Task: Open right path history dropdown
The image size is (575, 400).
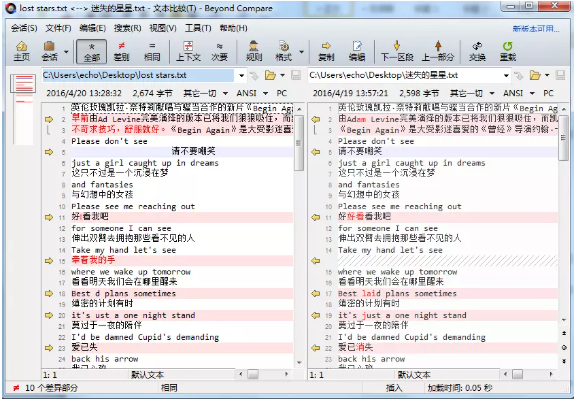Action: point(506,76)
